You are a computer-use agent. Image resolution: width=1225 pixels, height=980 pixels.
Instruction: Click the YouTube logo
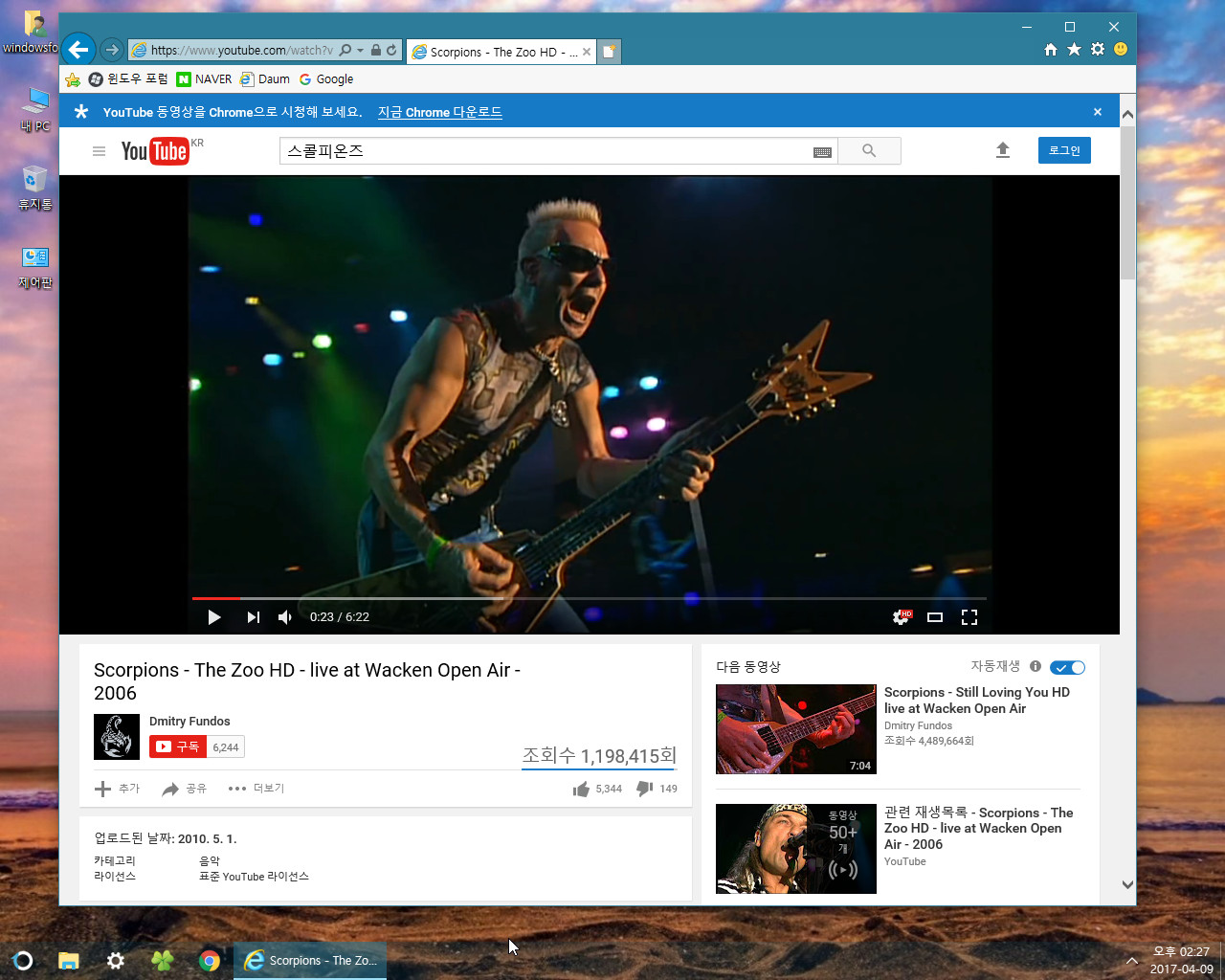point(155,151)
